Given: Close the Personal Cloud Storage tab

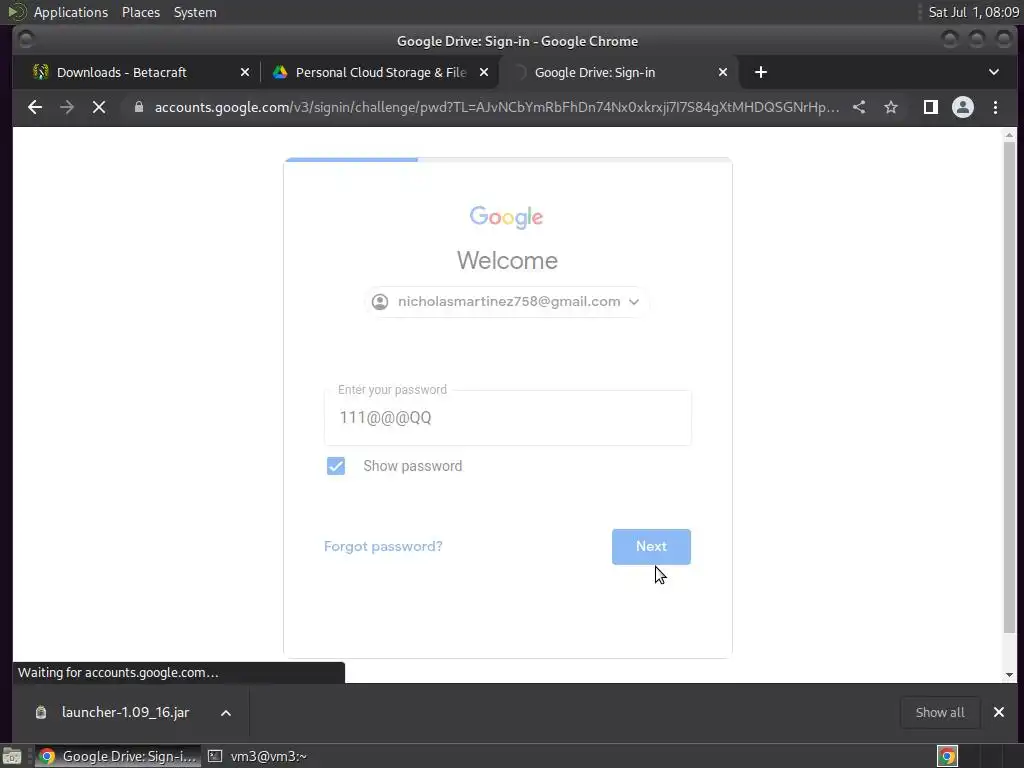Looking at the screenshot, I should 484,72.
